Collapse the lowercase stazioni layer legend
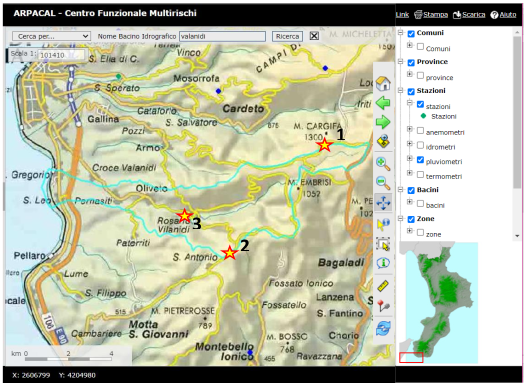Image resolution: width=525 pixels, height=387 pixels. click(x=409, y=103)
